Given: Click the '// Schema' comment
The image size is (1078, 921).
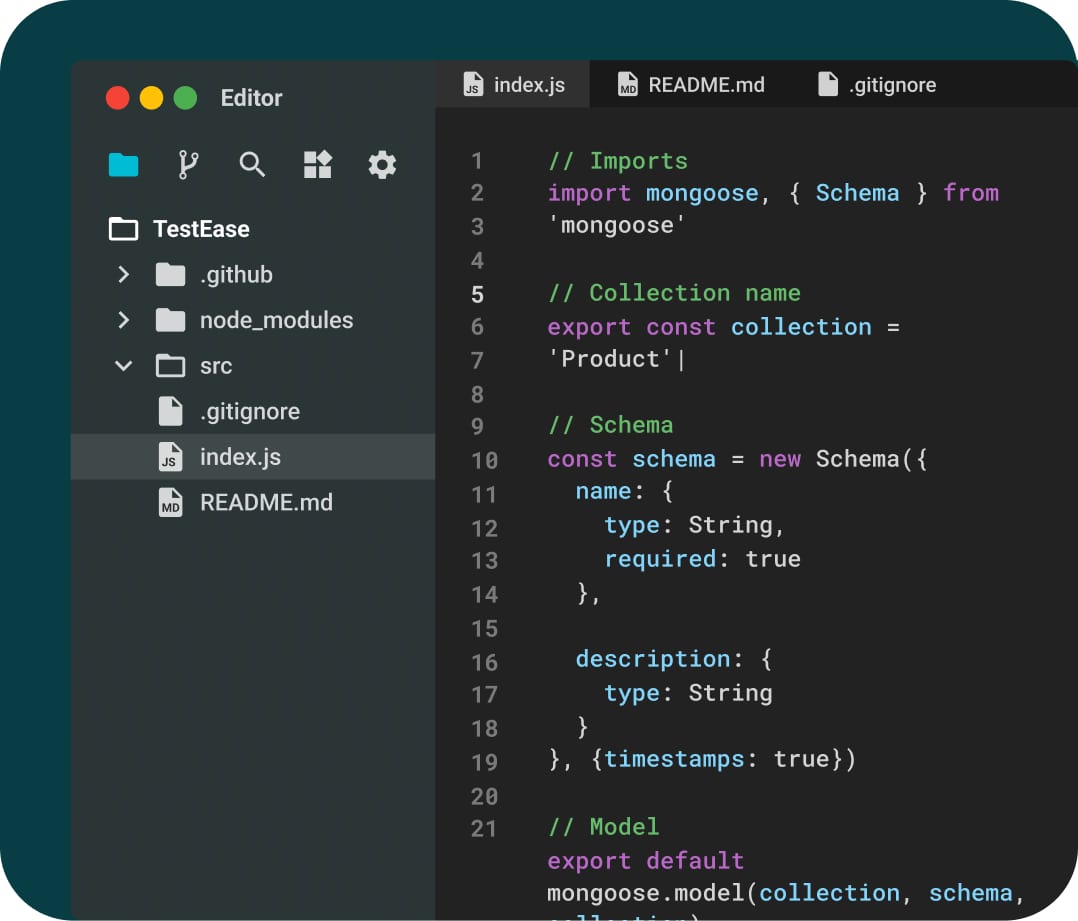Looking at the screenshot, I should [610, 425].
